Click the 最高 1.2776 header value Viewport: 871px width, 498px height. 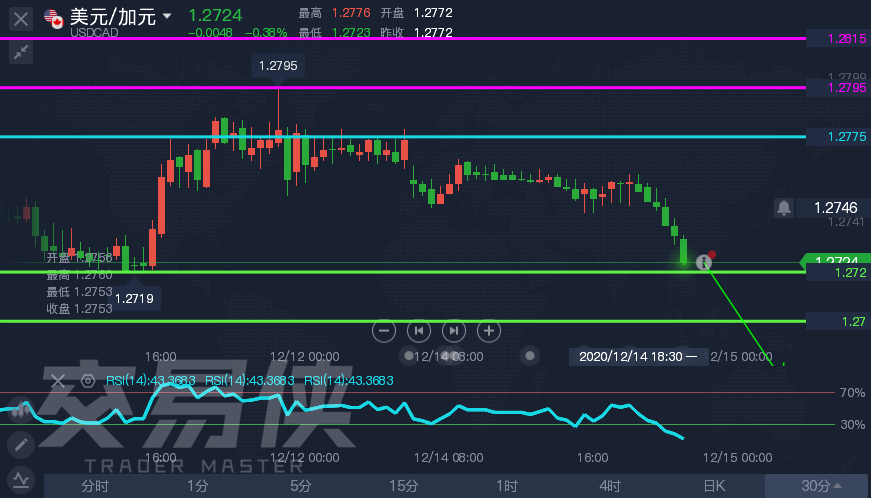point(334,13)
